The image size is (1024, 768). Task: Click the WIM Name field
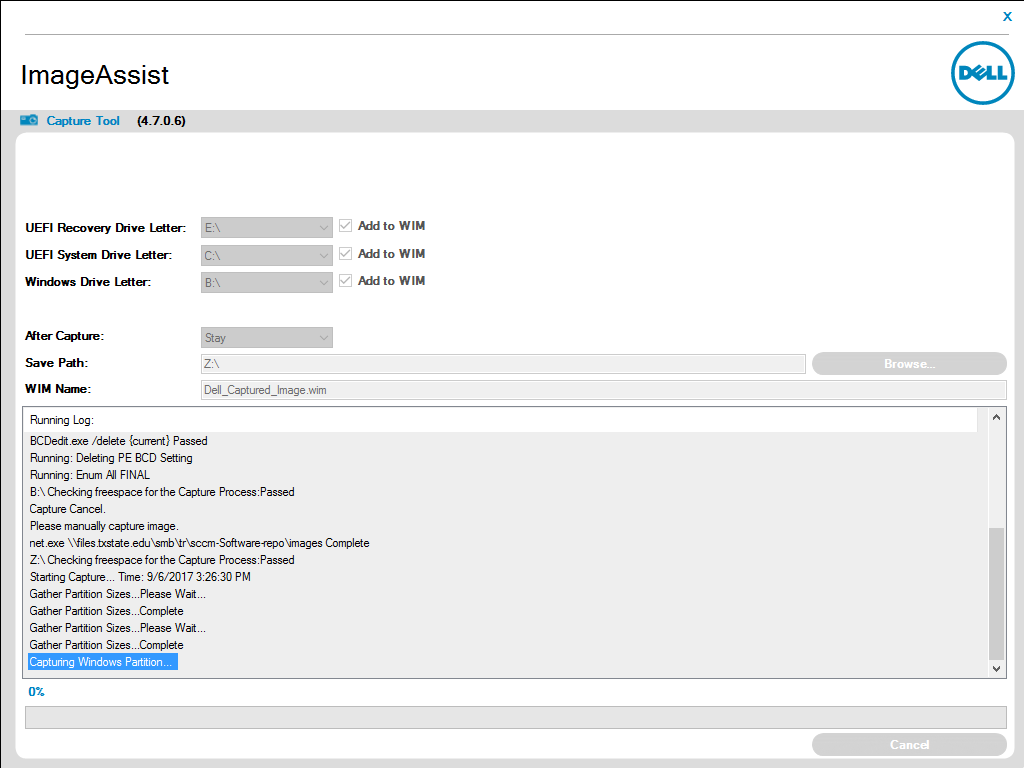pyautogui.click(x=603, y=390)
